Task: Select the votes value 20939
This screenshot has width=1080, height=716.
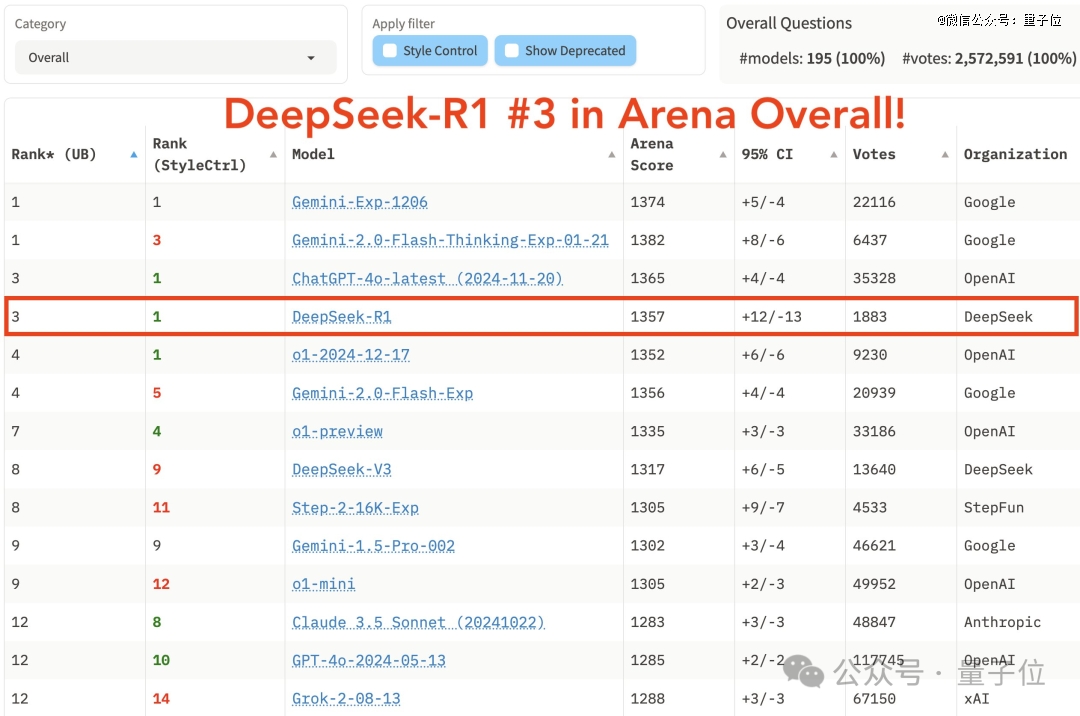Action: 874,393
